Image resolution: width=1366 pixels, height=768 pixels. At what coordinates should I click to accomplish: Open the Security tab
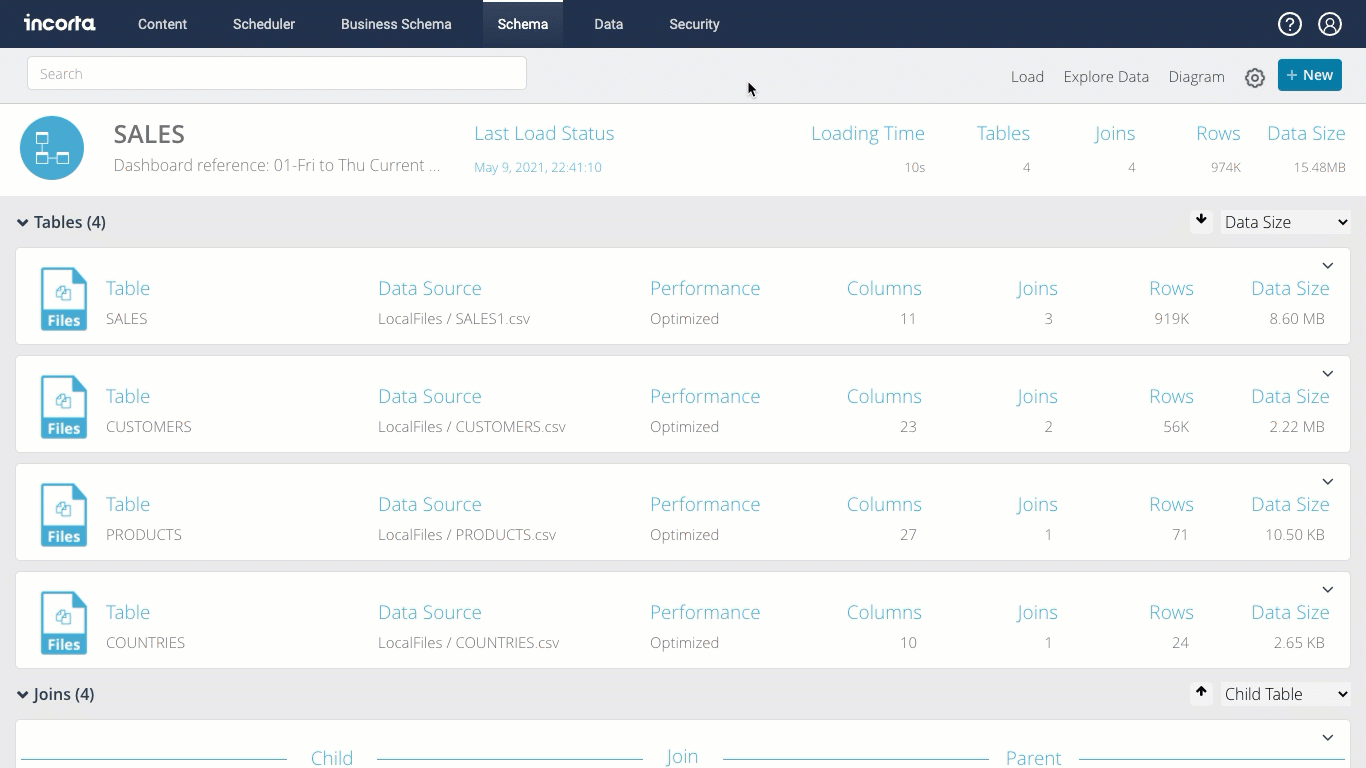694,24
